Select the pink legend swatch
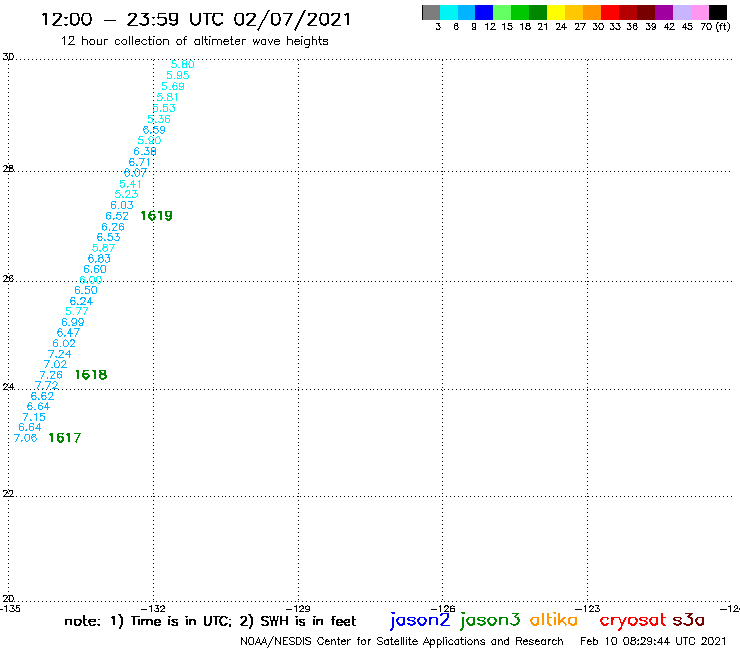The width and height of the screenshot is (740, 650). [700, 12]
